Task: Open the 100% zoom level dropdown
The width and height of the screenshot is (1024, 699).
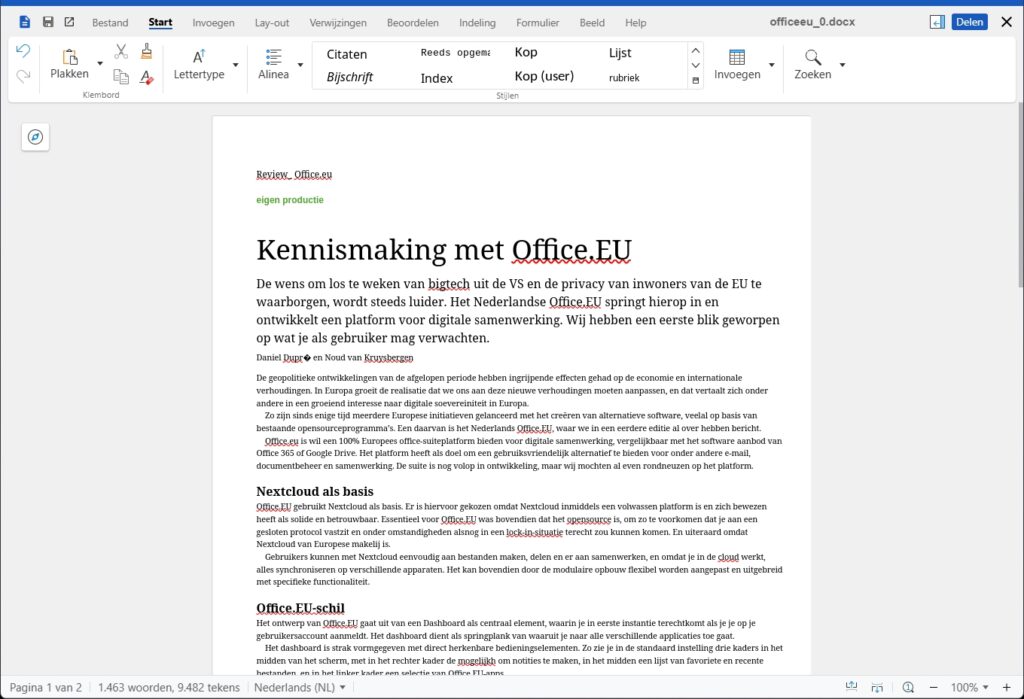Action: 970,687
